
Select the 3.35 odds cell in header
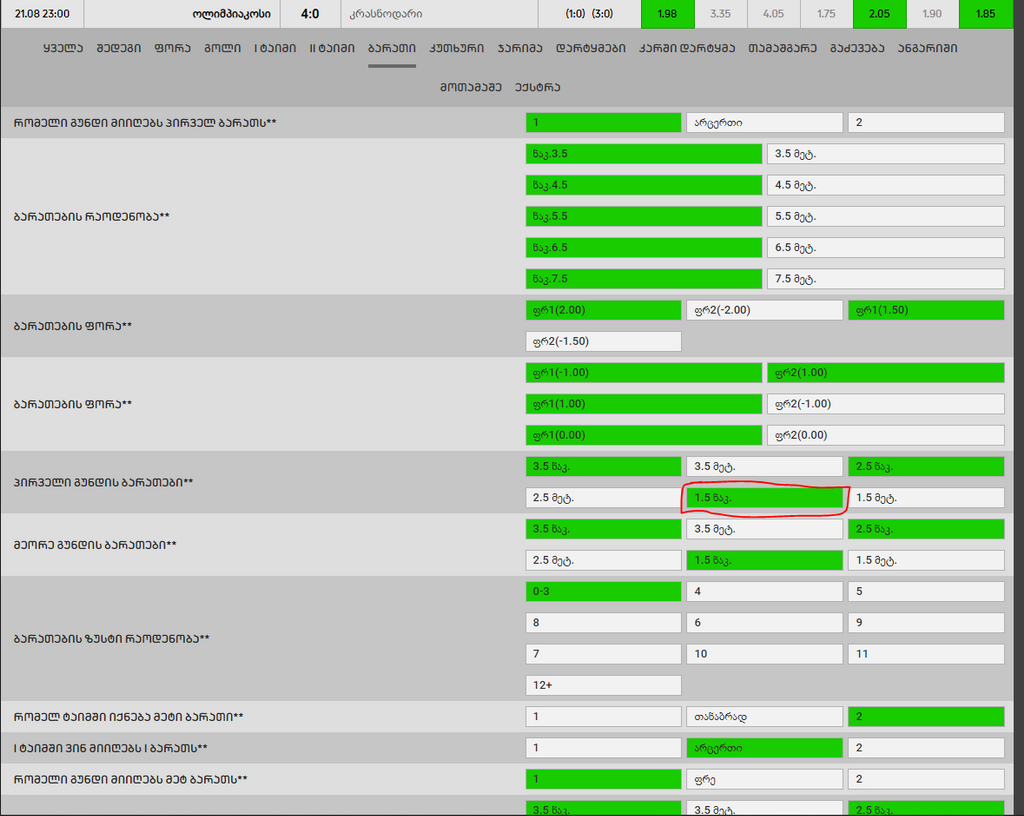click(x=720, y=14)
